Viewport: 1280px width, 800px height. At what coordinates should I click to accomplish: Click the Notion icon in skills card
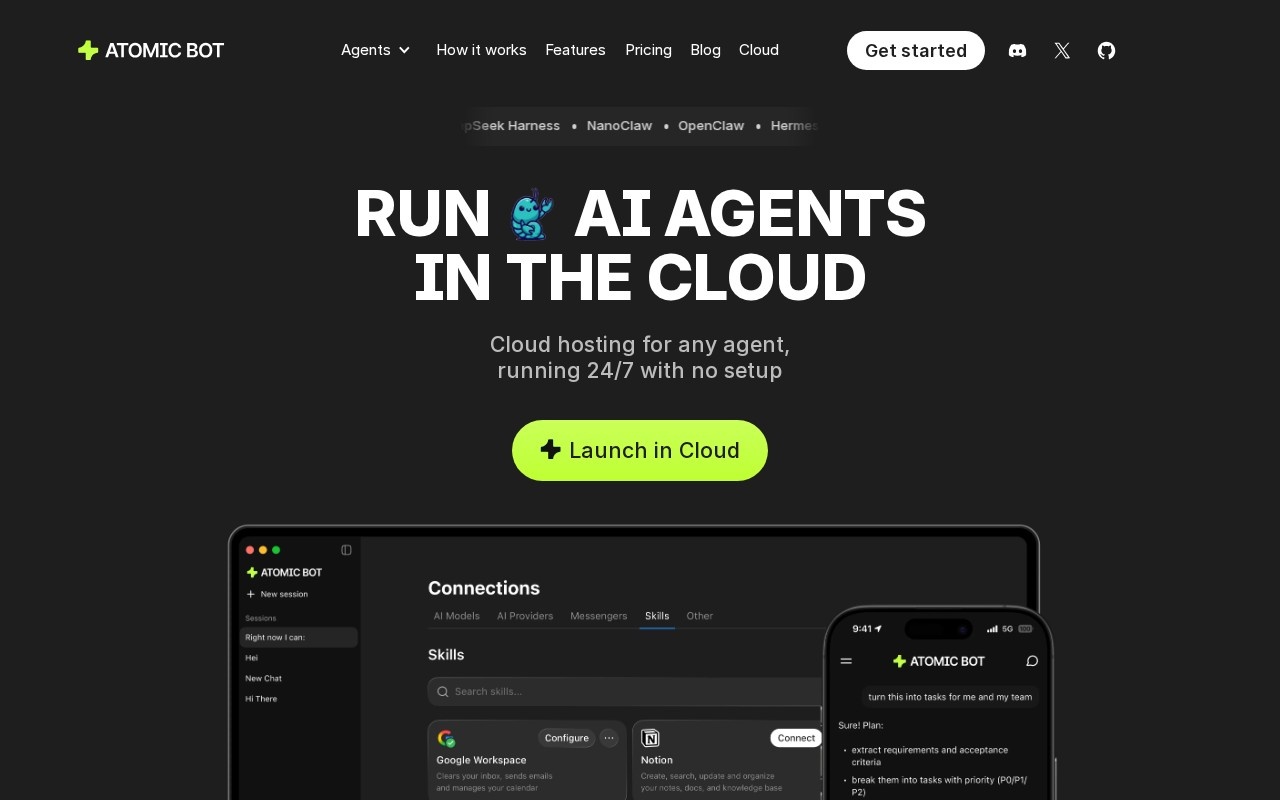pyautogui.click(x=651, y=739)
